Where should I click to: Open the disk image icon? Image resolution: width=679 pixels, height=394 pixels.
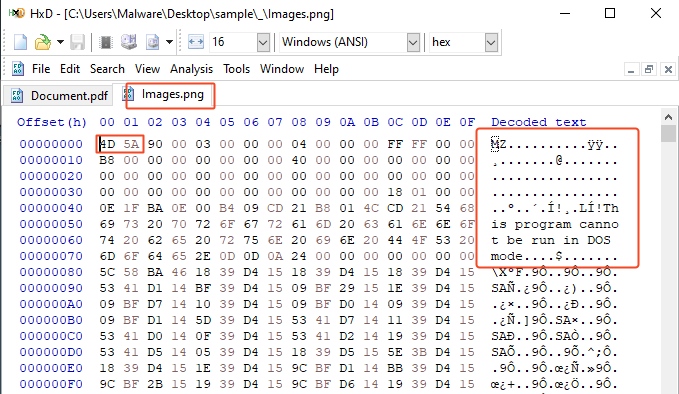[152, 42]
